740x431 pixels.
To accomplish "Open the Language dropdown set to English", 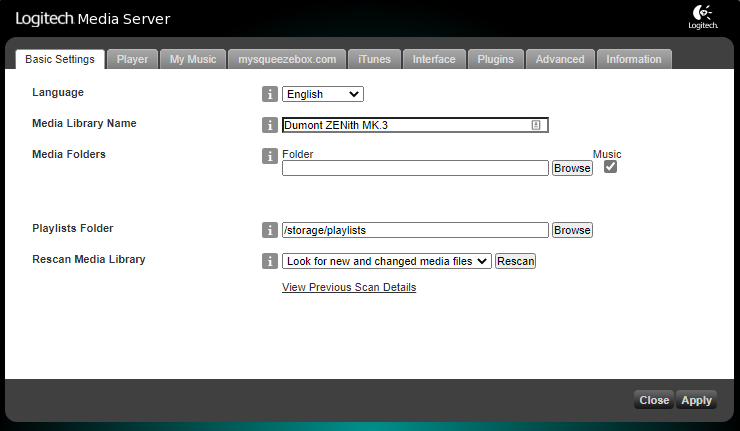I will pos(323,94).
